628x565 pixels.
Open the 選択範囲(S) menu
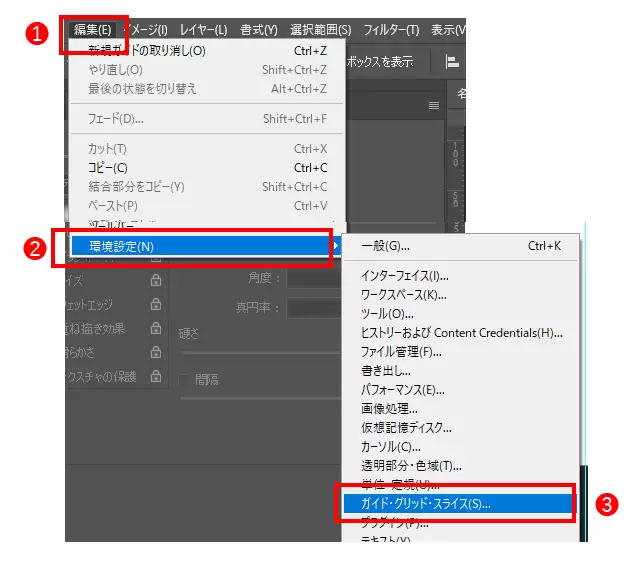point(320,30)
